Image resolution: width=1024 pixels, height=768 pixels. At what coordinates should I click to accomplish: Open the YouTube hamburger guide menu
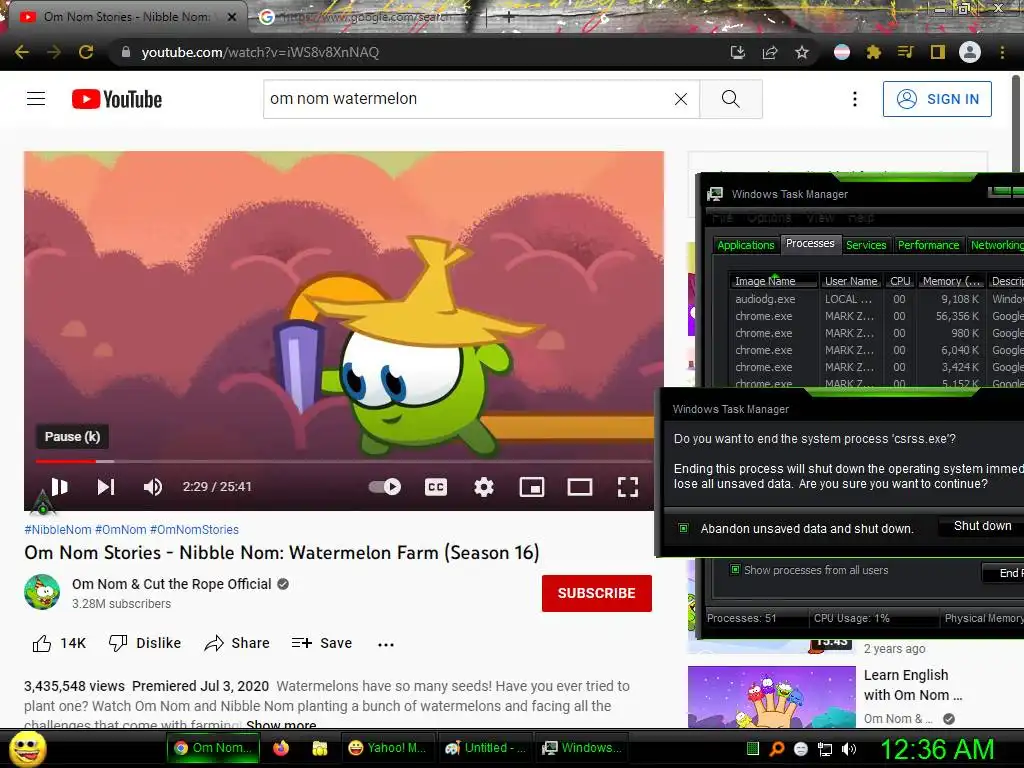click(x=36, y=99)
